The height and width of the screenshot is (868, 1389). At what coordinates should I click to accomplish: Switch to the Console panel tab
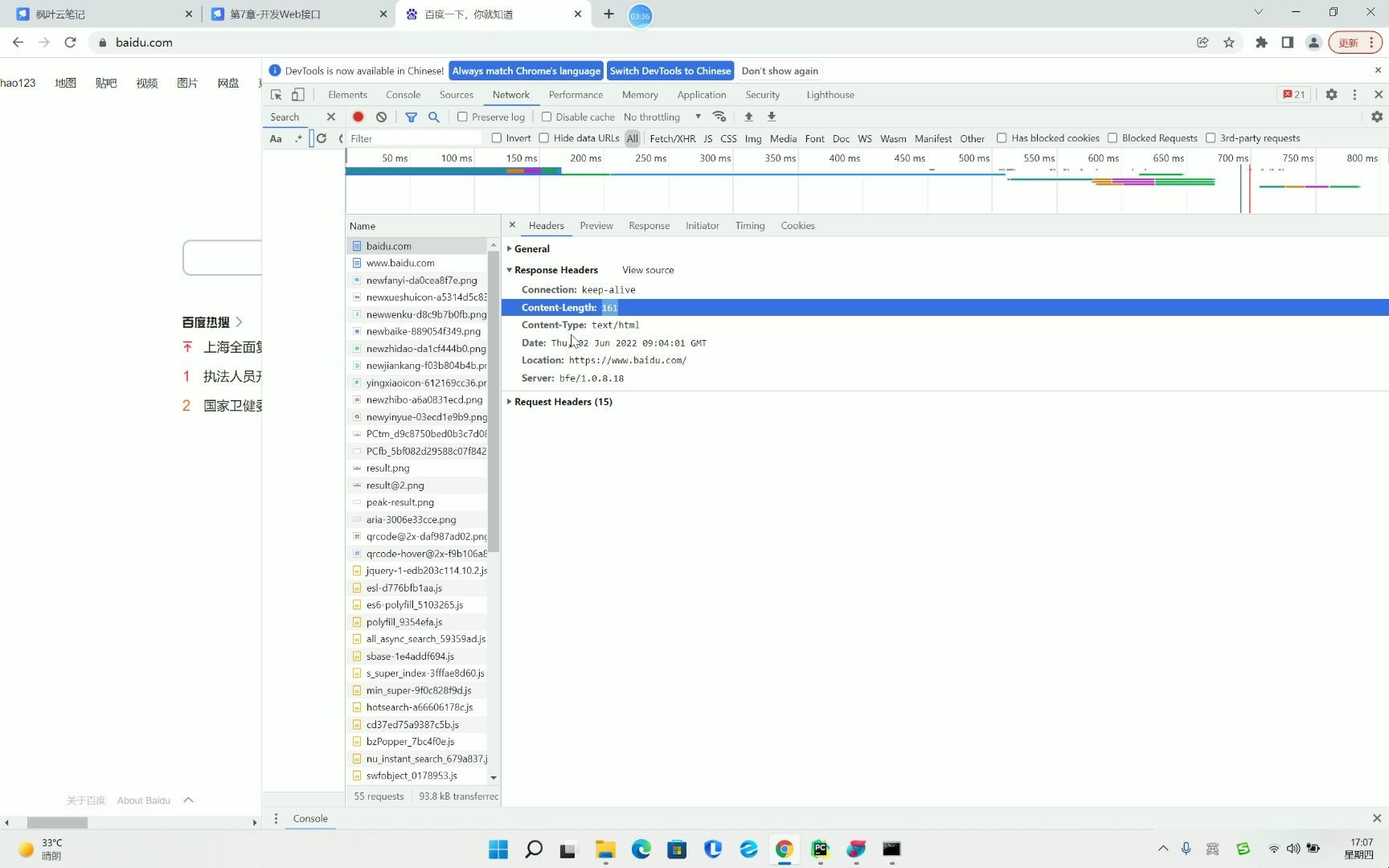403,94
